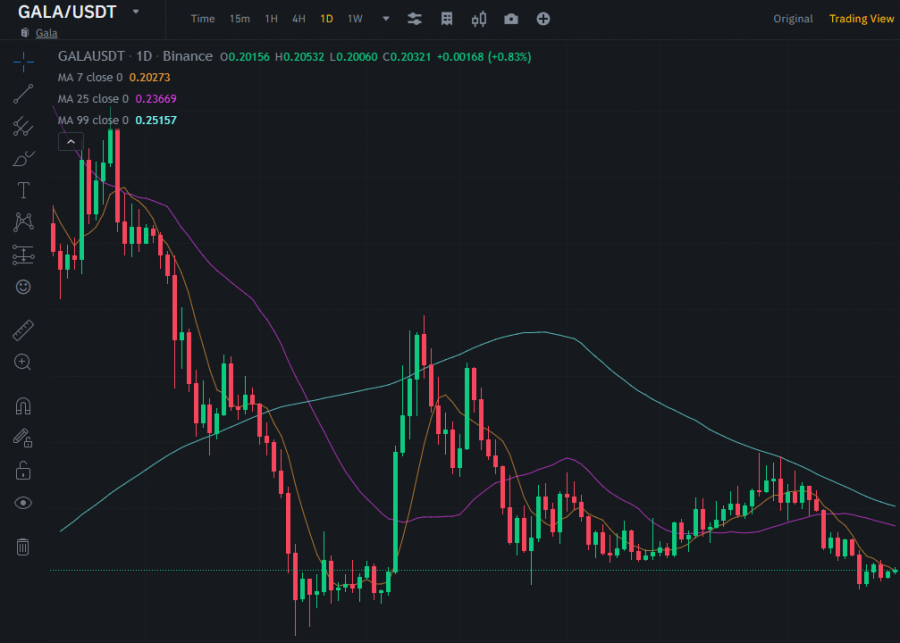This screenshot has width=900, height=643.
Task: Open the XABCD pattern tool
Action: tap(24, 222)
